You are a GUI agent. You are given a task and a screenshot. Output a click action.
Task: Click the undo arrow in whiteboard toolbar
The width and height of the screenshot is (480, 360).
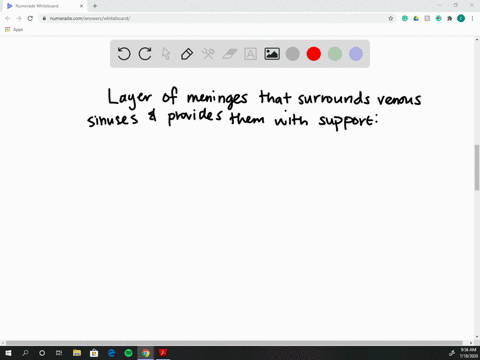[x=124, y=54]
